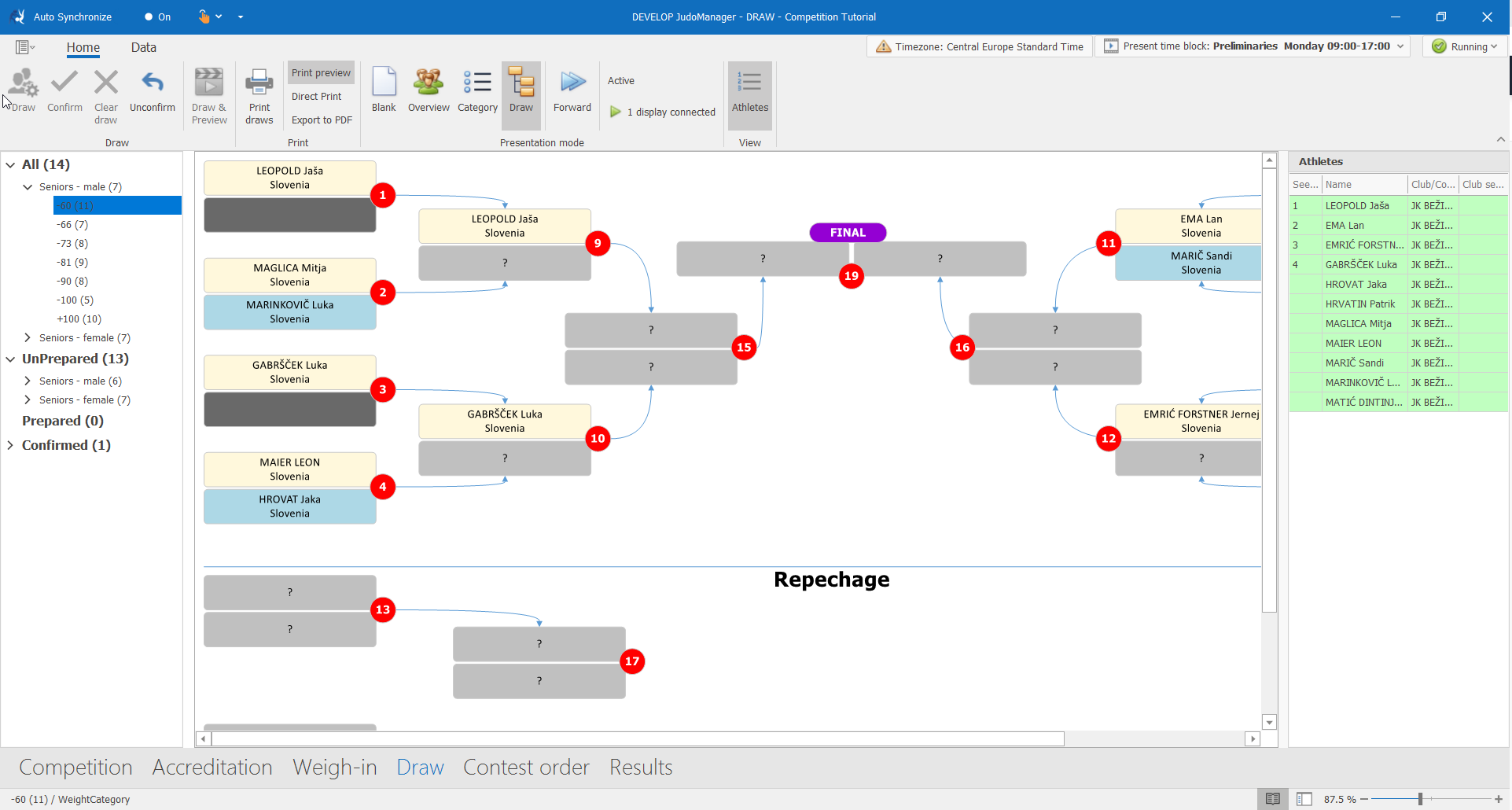Print draws with printer icon
Image resolution: width=1512 pixels, height=810 pixels.
pos(259,96)
